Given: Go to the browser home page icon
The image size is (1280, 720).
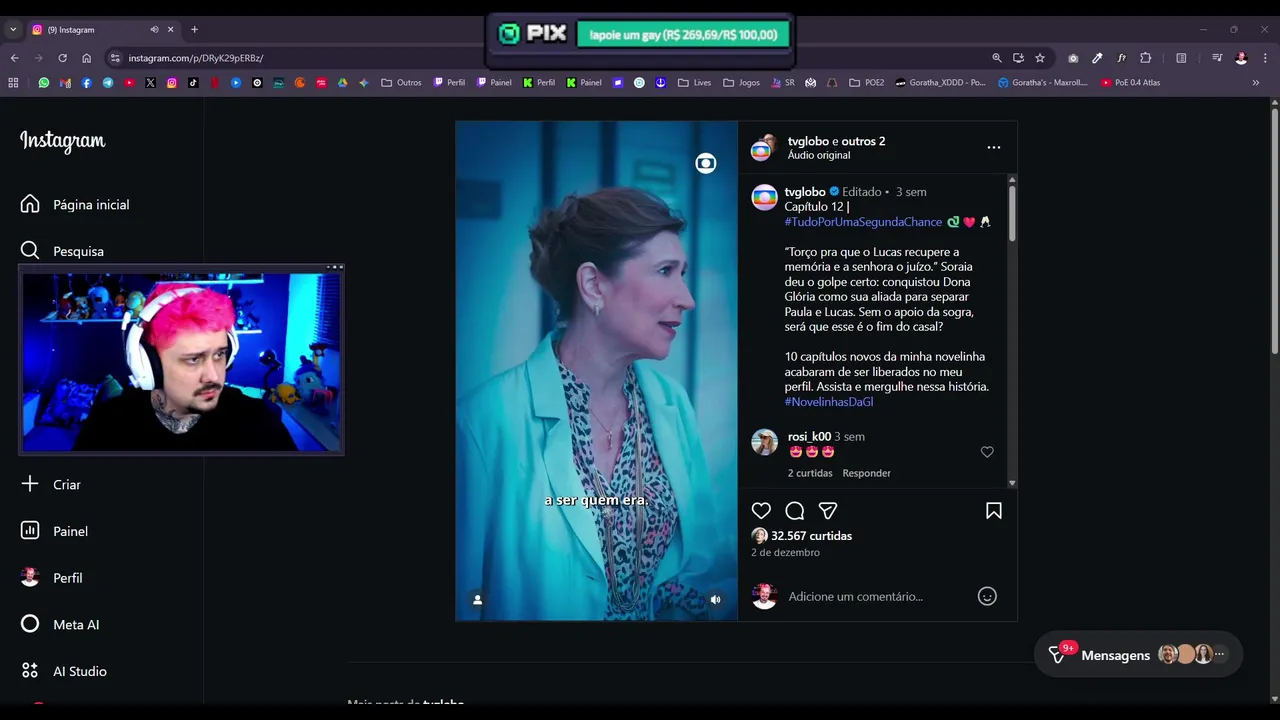Looking at the screenshot, I should pos(86,58).
